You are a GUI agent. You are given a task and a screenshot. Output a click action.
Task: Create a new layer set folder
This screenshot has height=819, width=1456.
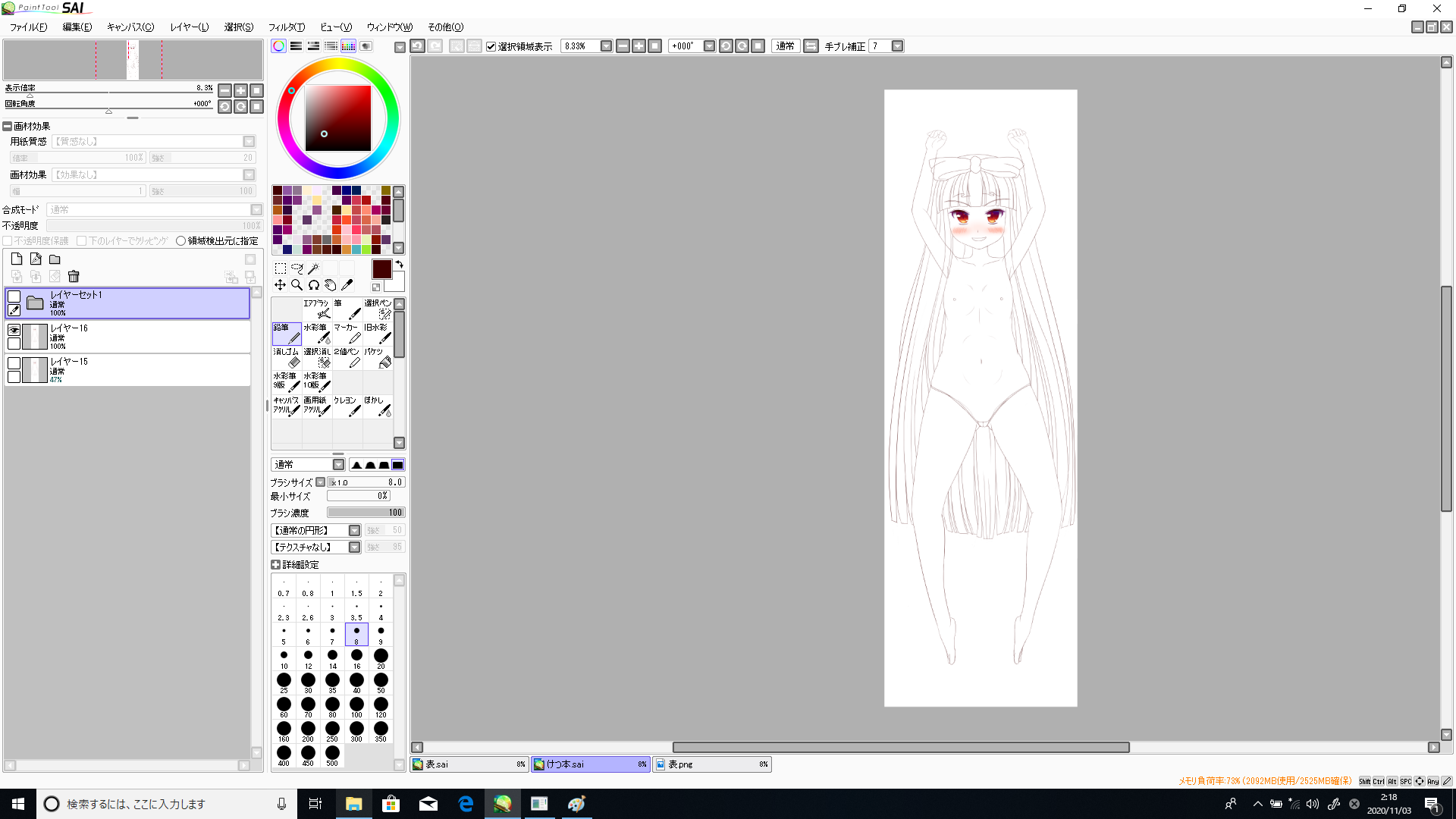tap(55, 259)
